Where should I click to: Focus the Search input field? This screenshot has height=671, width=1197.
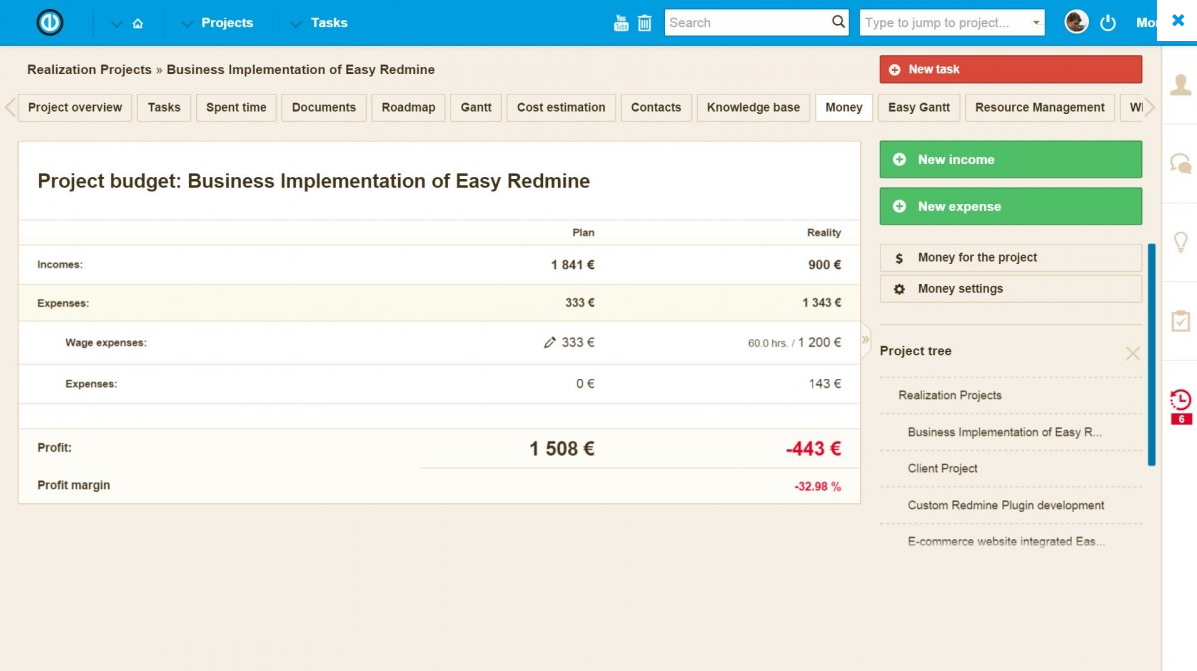coord(747,23)
